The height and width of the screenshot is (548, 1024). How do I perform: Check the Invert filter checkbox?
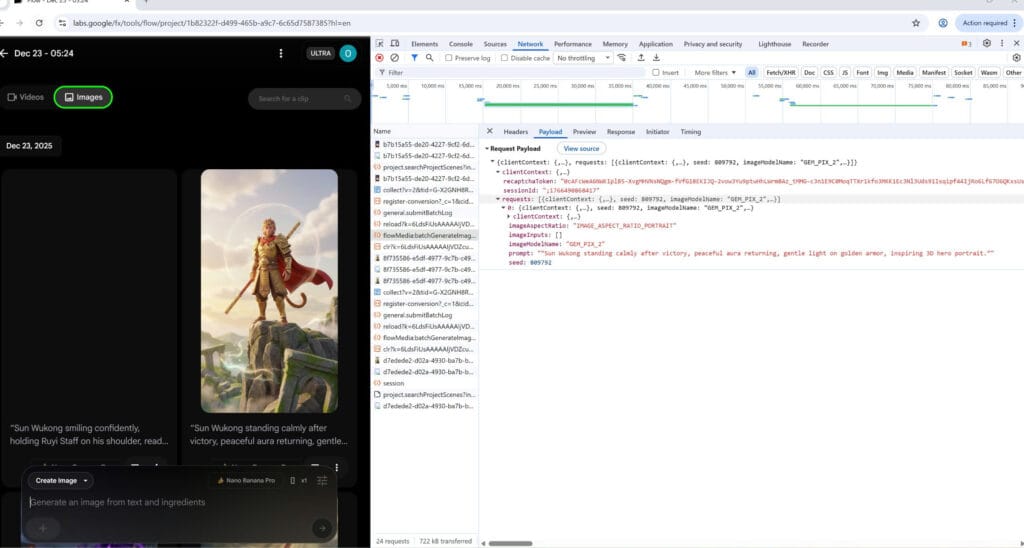(x=656, y=73)
